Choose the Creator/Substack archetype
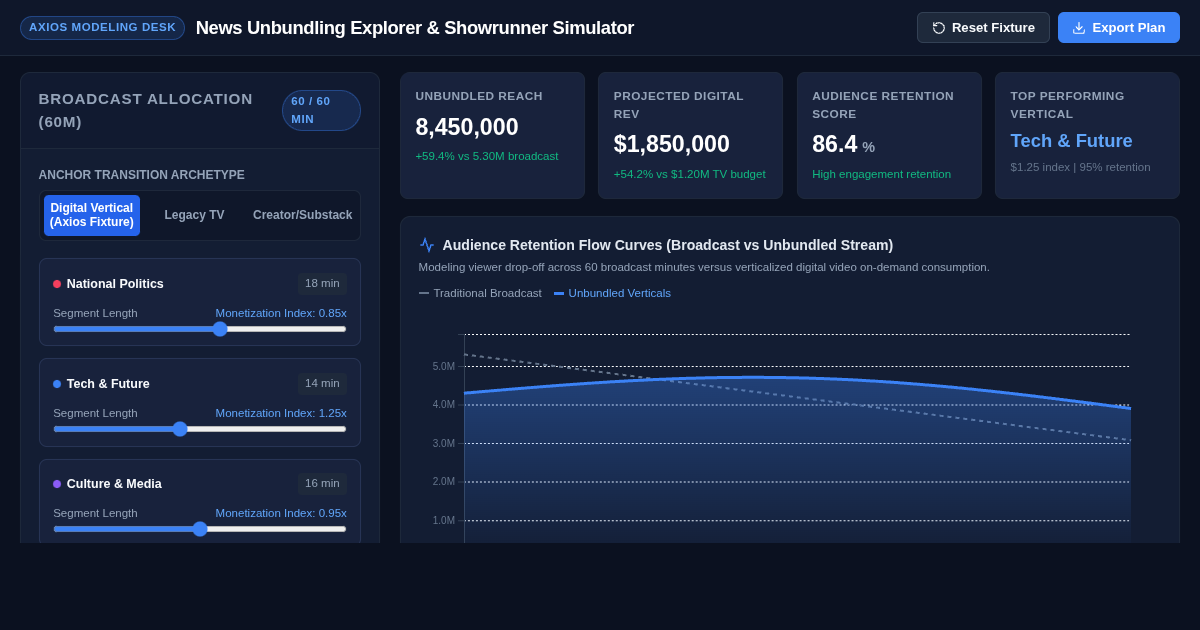 [302, 215]
